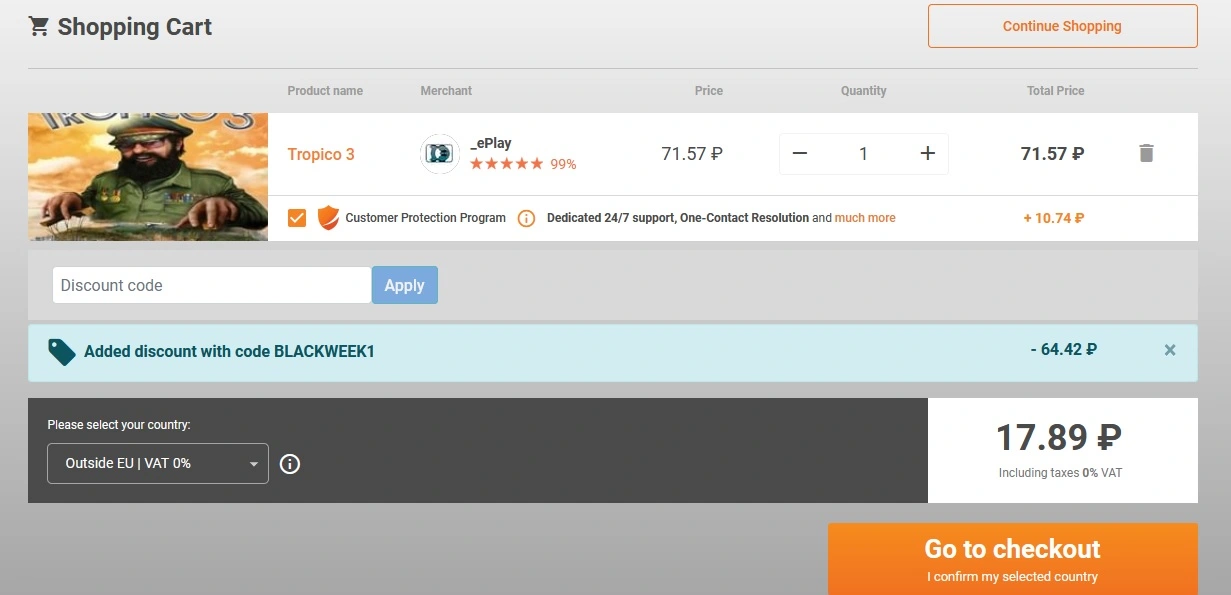Click the '- 64.42 ₽' discount amount
Image resolution: width=1231 pixels, height=595 pixels.
(1064, 350)
